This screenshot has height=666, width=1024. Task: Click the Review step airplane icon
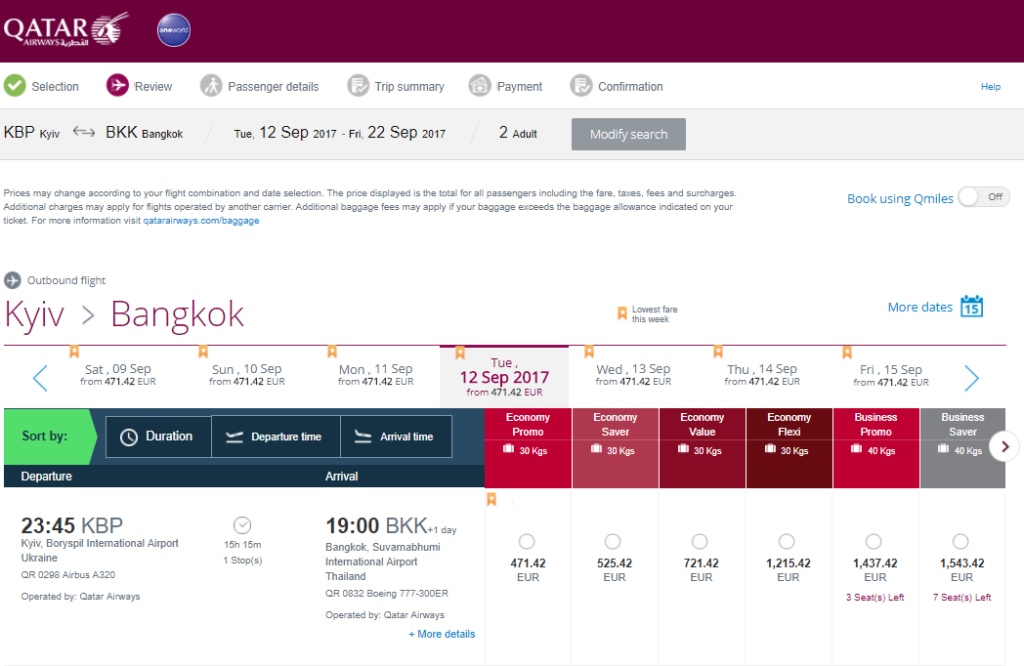(118, 85)
